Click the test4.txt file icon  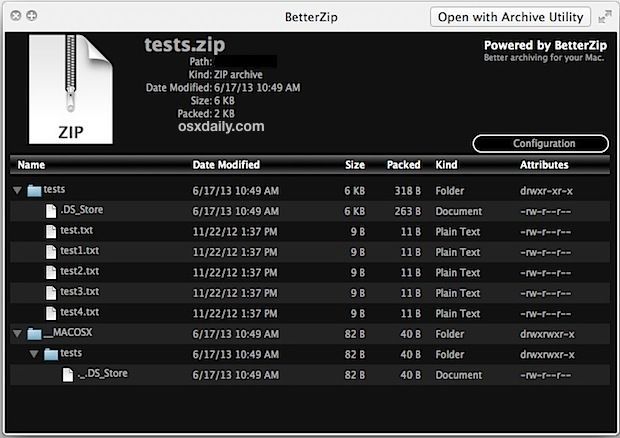coord(51,313)
